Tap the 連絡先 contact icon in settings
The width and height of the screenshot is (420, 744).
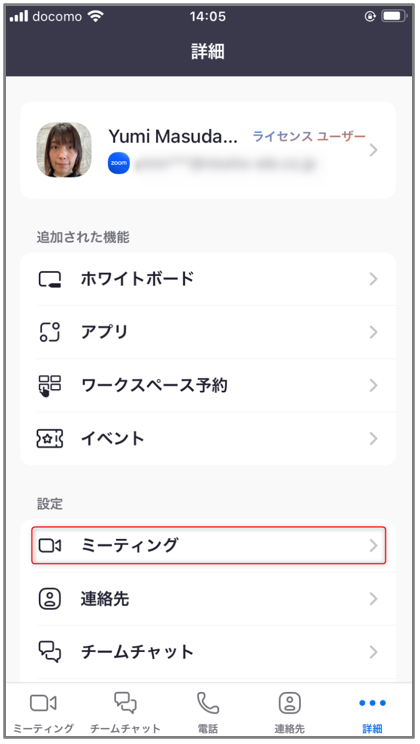50,598
